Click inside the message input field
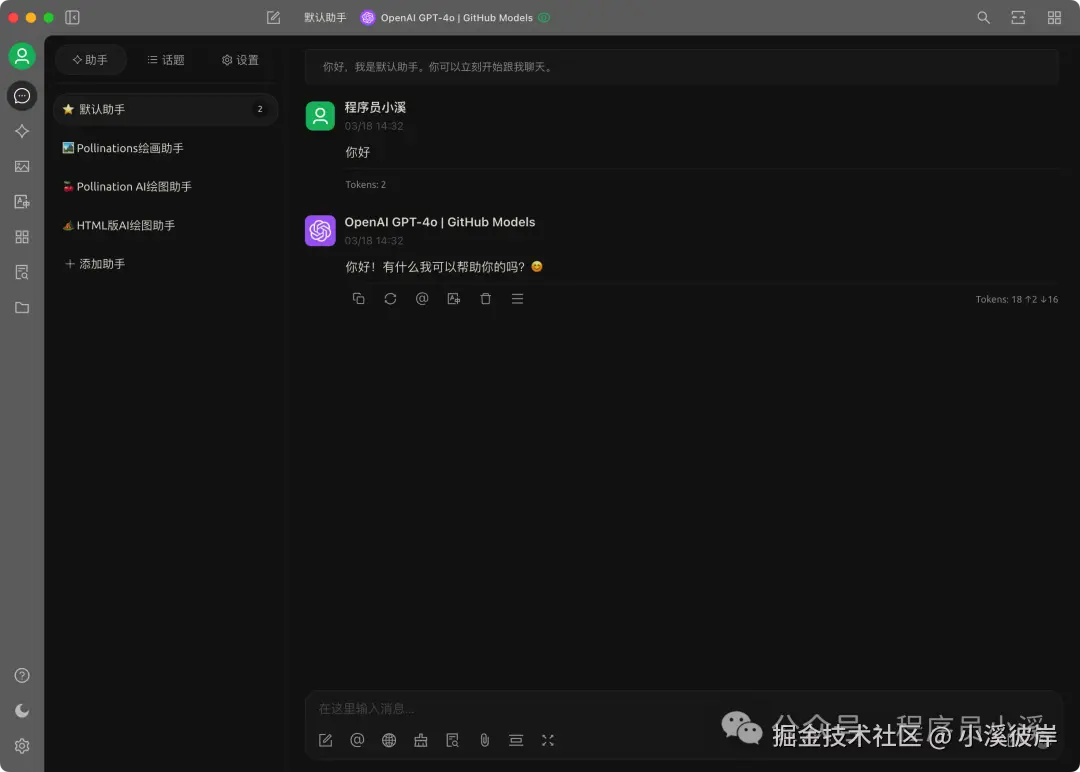Image resolution: width=1080 pixels, height=772 pixels. coord(600,708)
